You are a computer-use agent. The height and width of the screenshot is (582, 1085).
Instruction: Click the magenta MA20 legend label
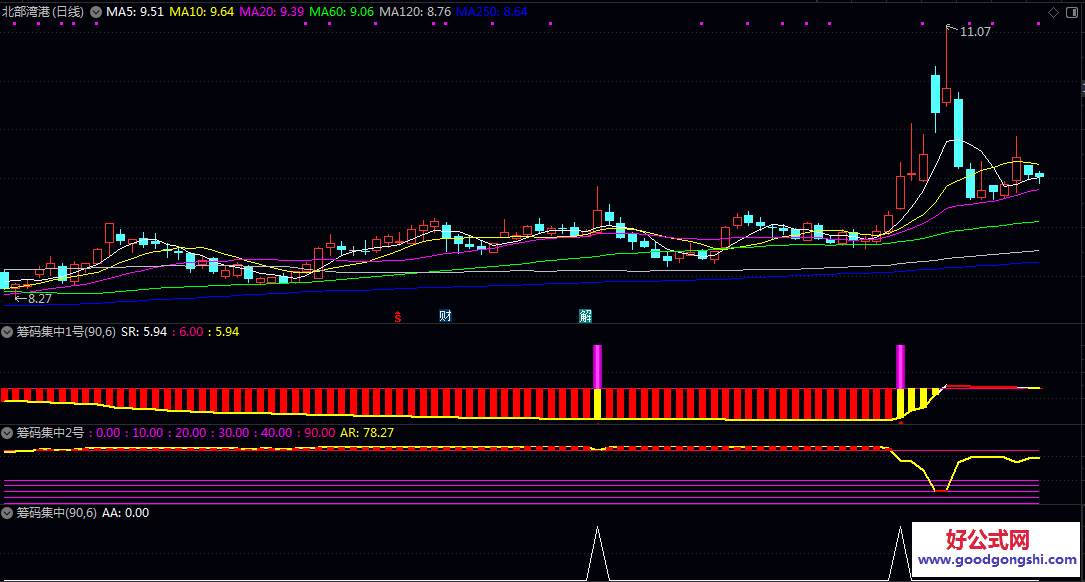272,12
